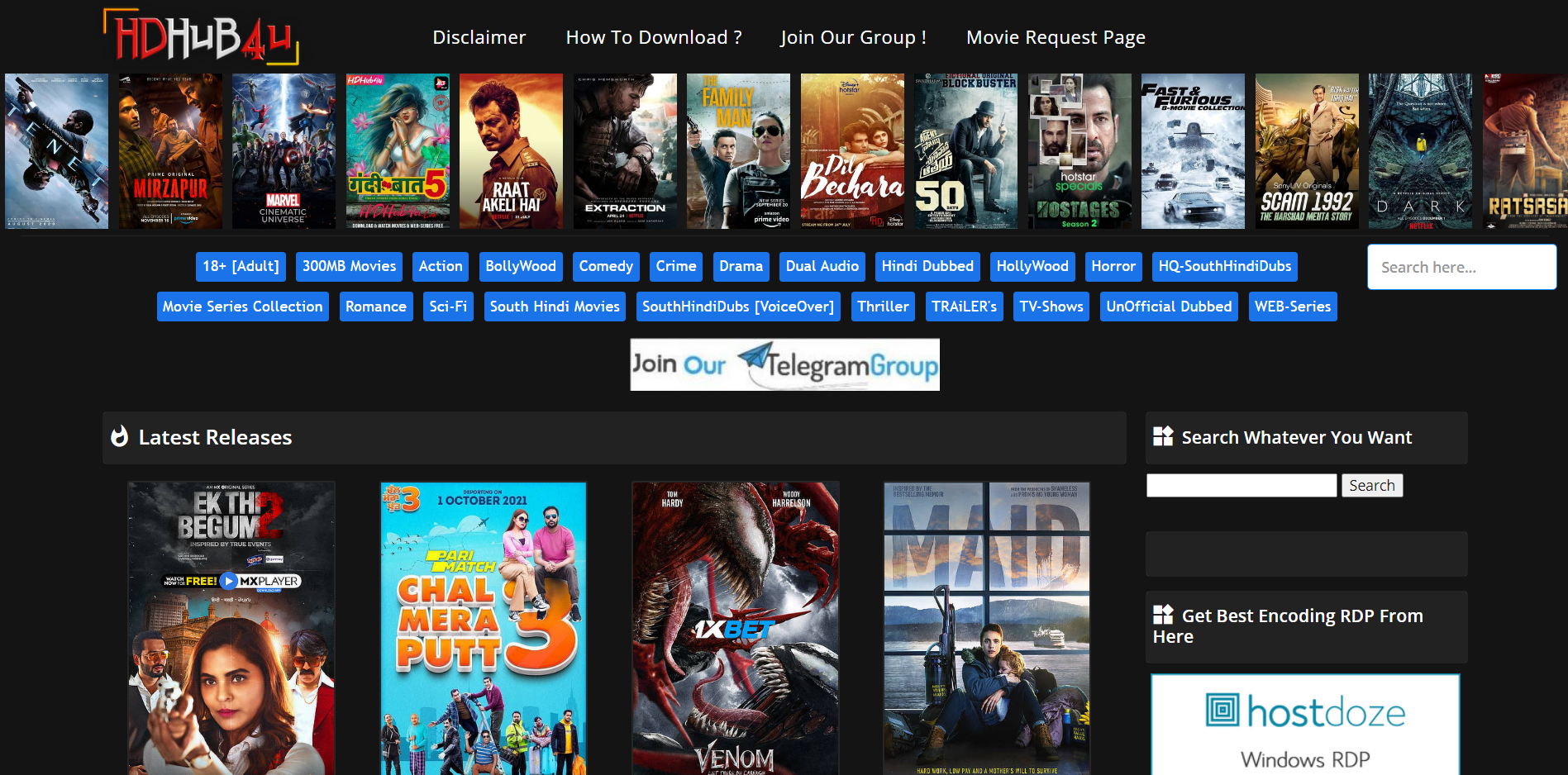Select the Hindi Dubbed category tag
This screenshot has height=775, width=1568.
pos(927,266)
